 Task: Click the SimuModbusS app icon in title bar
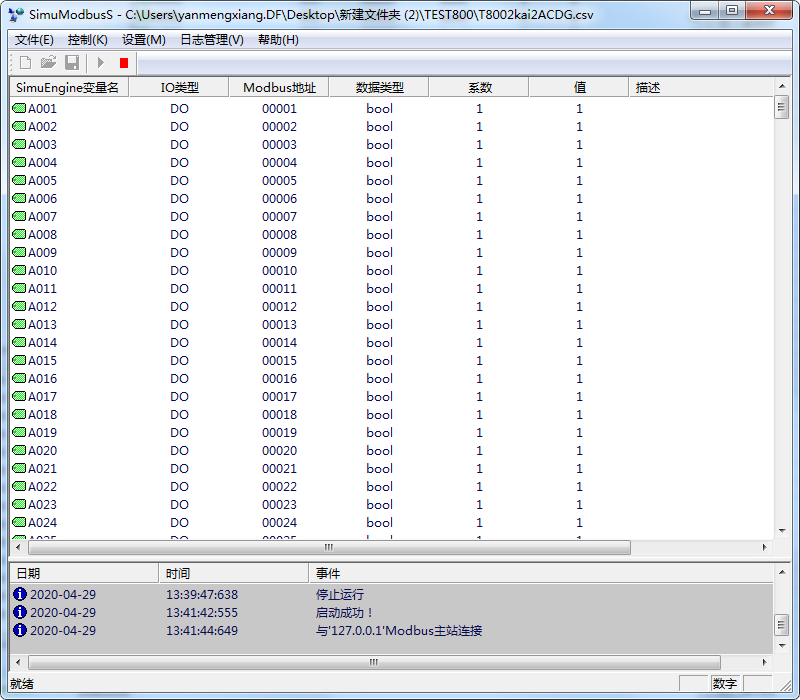point(16,12)
